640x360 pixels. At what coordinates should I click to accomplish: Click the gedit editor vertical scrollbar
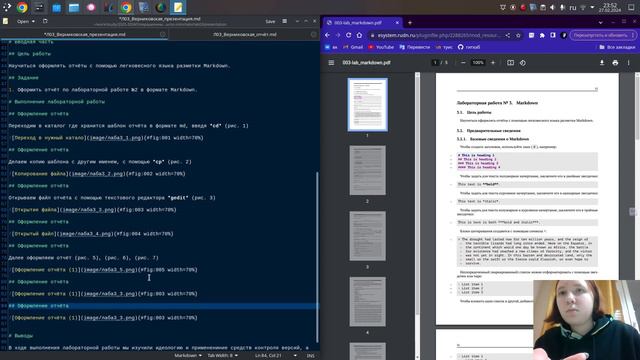317,257
